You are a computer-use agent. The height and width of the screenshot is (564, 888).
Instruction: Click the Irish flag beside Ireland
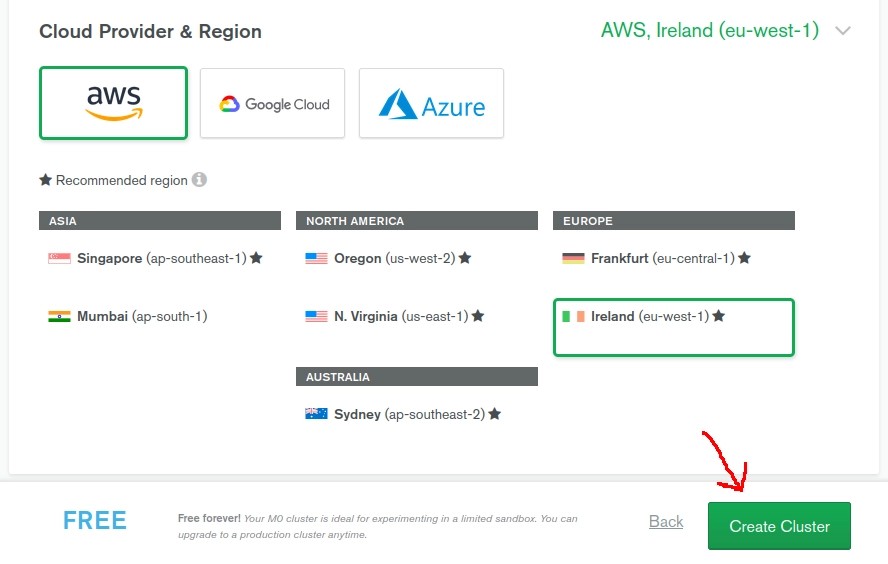pyautogui.click(x=573, y=316)
